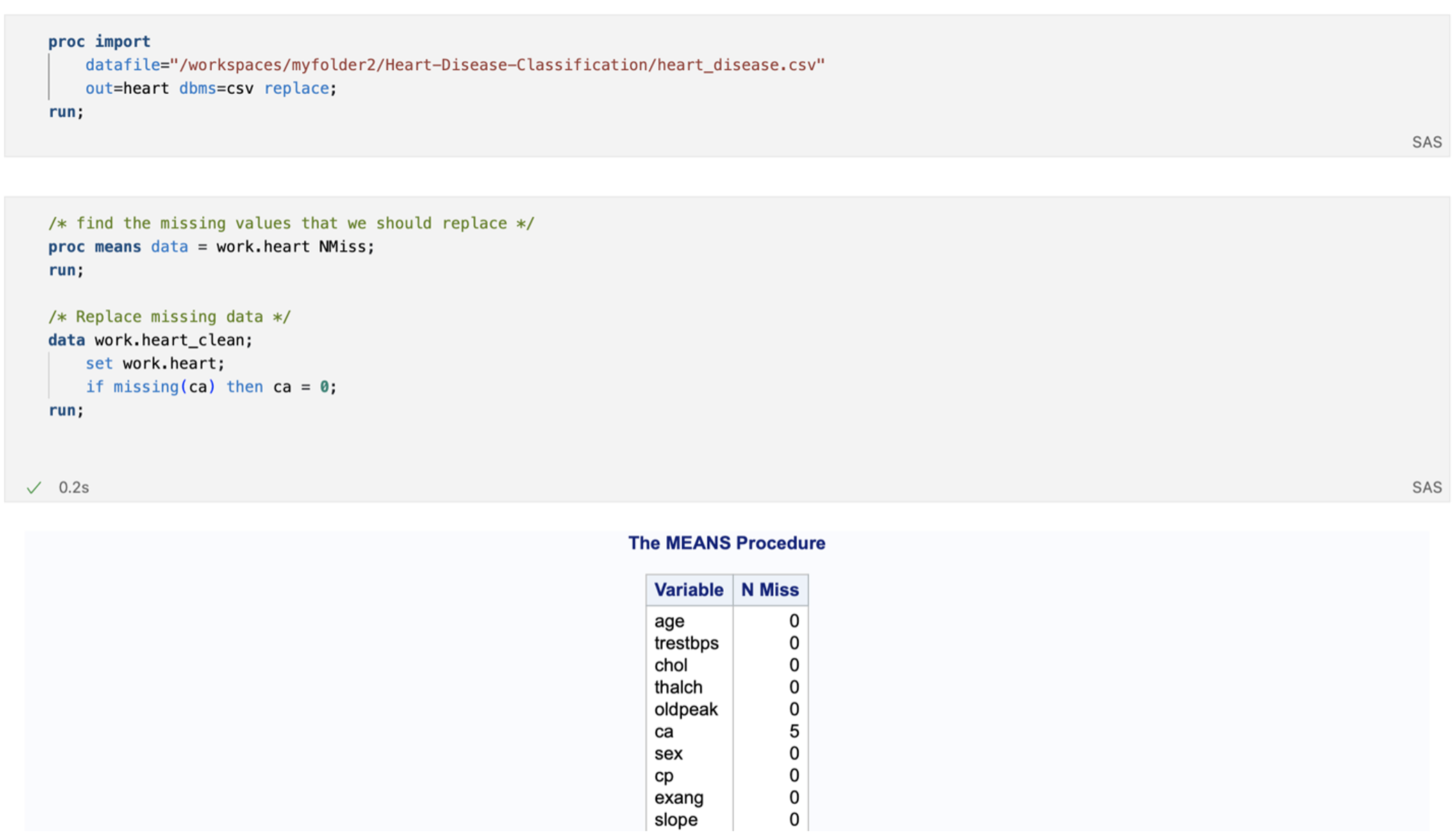The height and width of the screenshot is (834, 1456).
Task: Click 'The MEANS Procedure' output title
Action: 727,543
